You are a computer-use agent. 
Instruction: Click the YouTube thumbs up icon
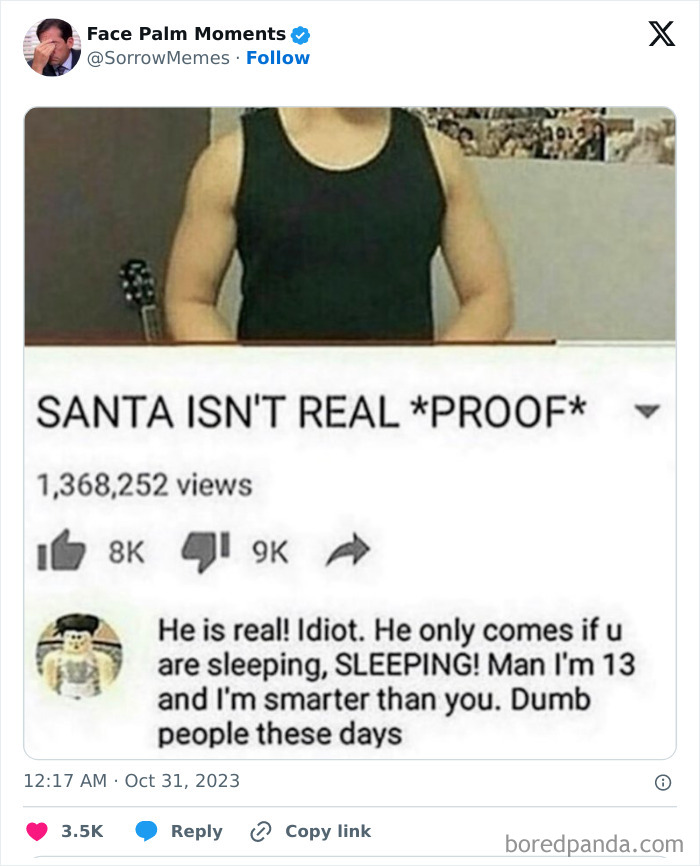[61, 550]
